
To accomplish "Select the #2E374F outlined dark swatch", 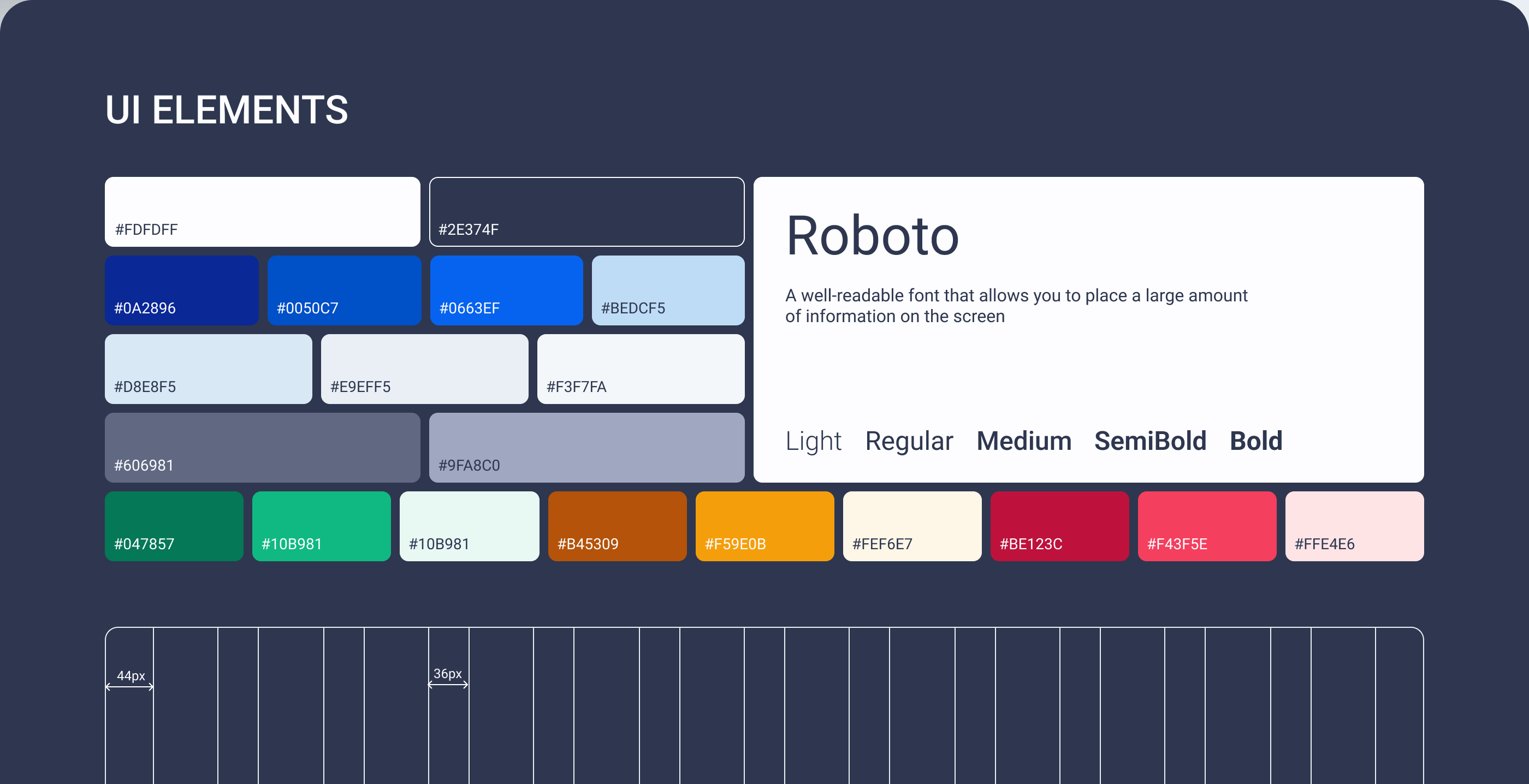I will 586,211.
